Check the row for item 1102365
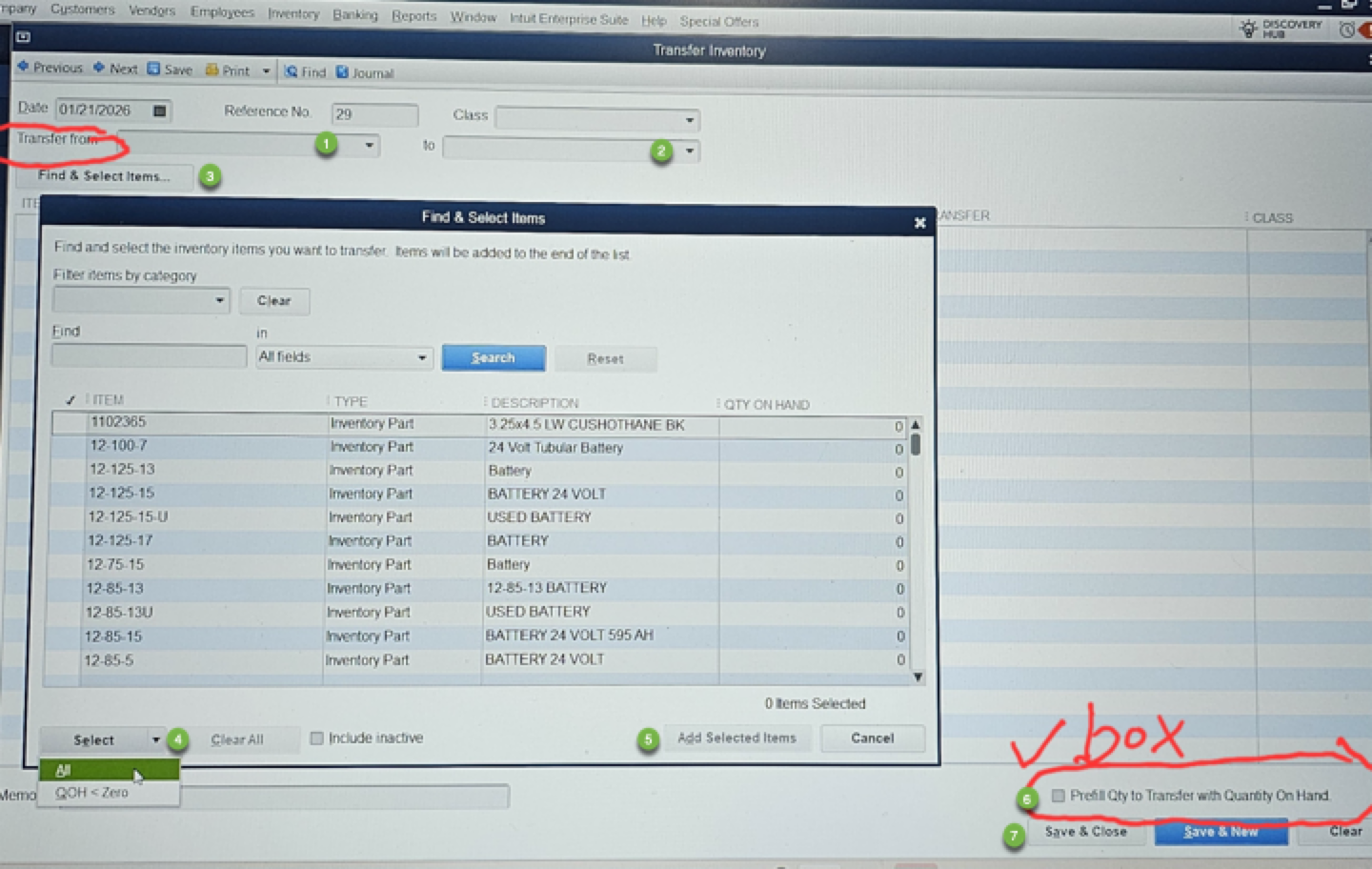The height and width of the screenshot is (869, 1372). point(71,422)
